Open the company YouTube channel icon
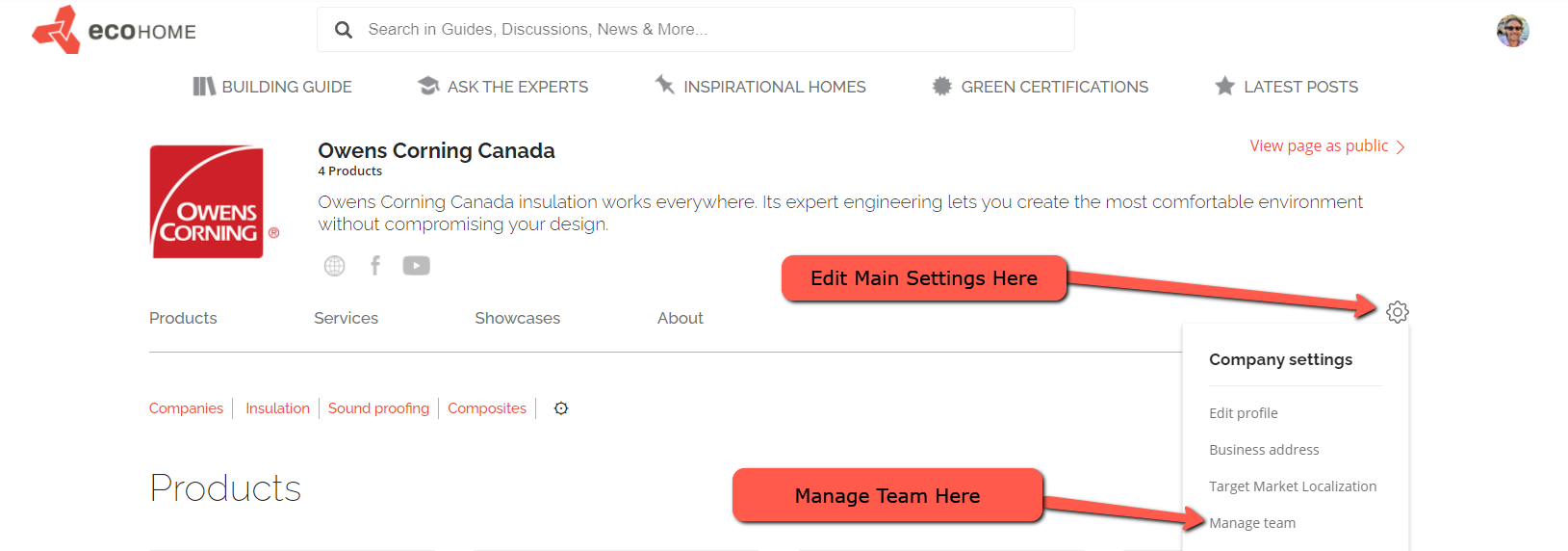 (416, 266)
